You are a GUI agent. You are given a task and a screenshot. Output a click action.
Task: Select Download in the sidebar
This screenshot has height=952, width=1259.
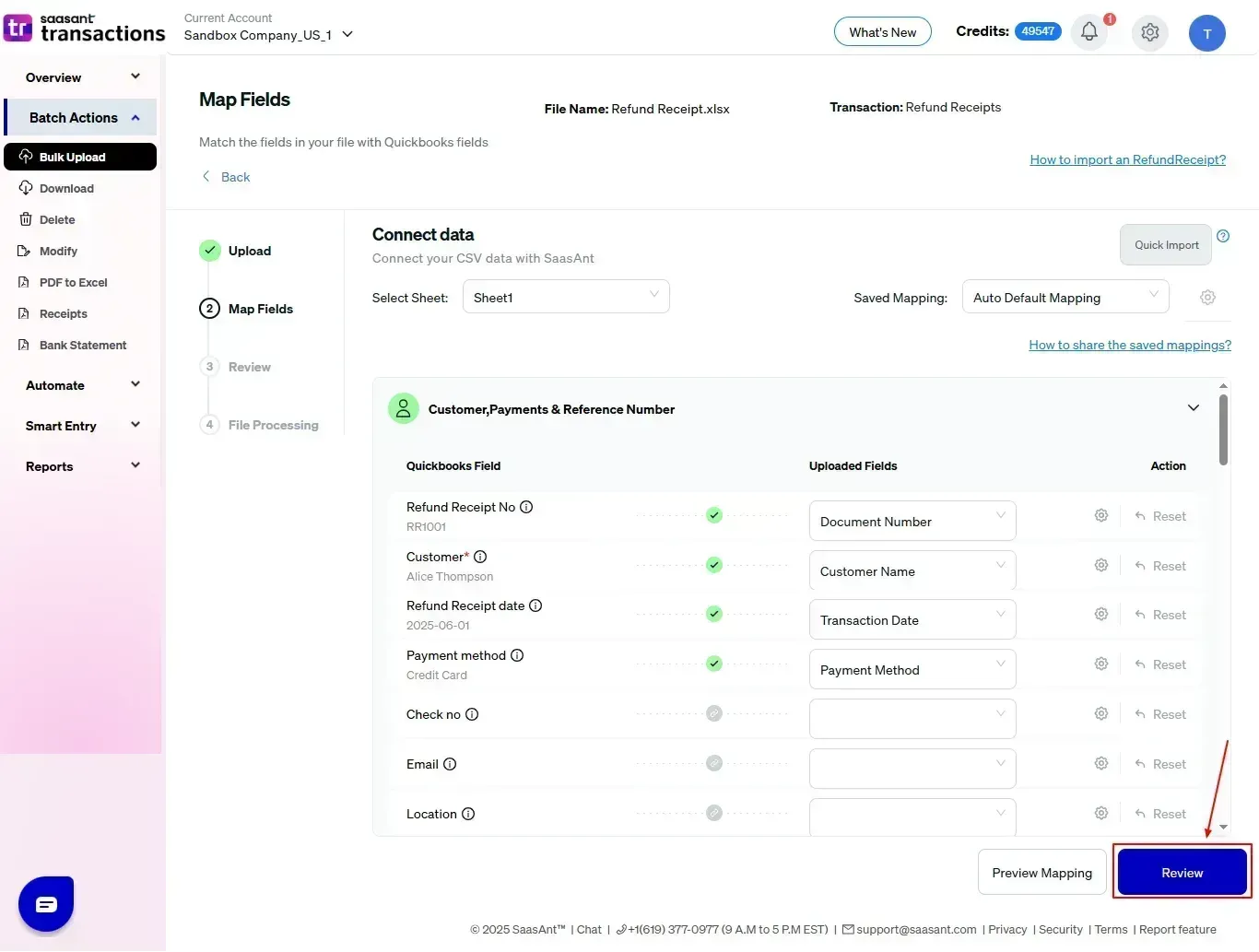click(66, 188)
